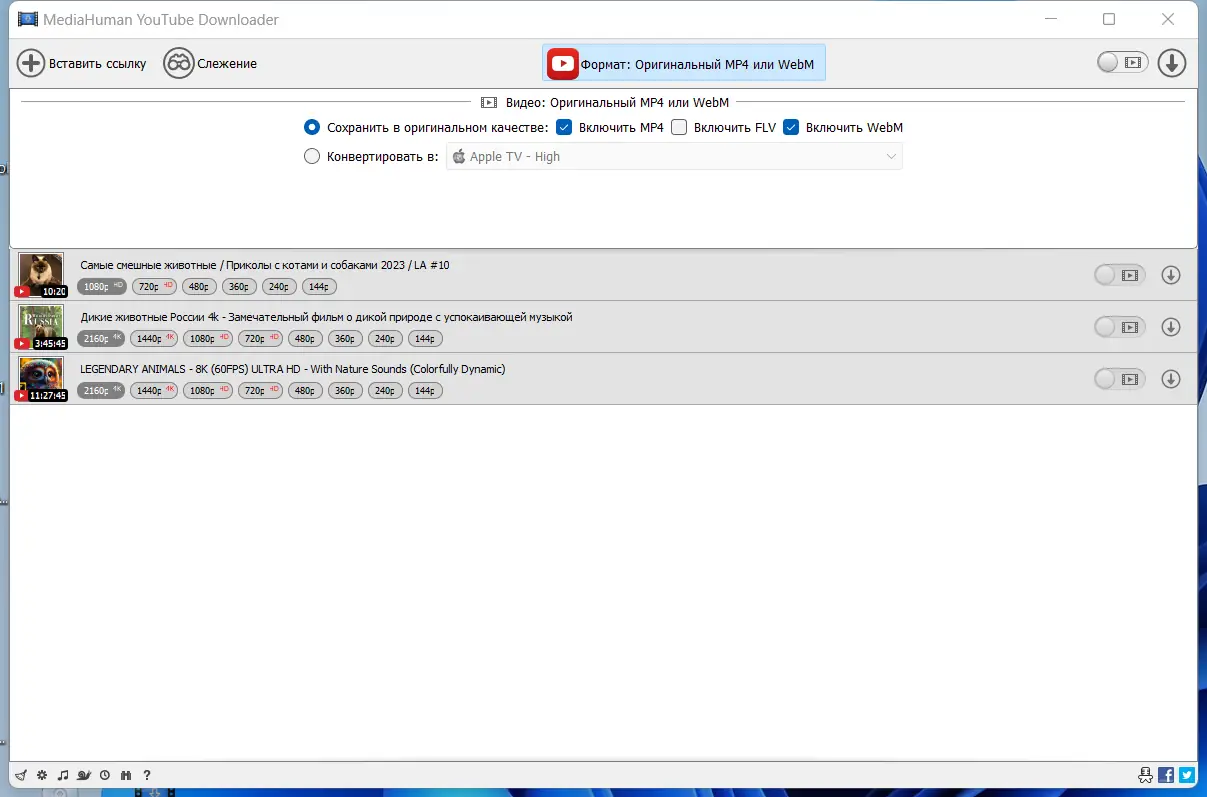Toggle switch for Дикие животные России row

tap(1118, 327)
